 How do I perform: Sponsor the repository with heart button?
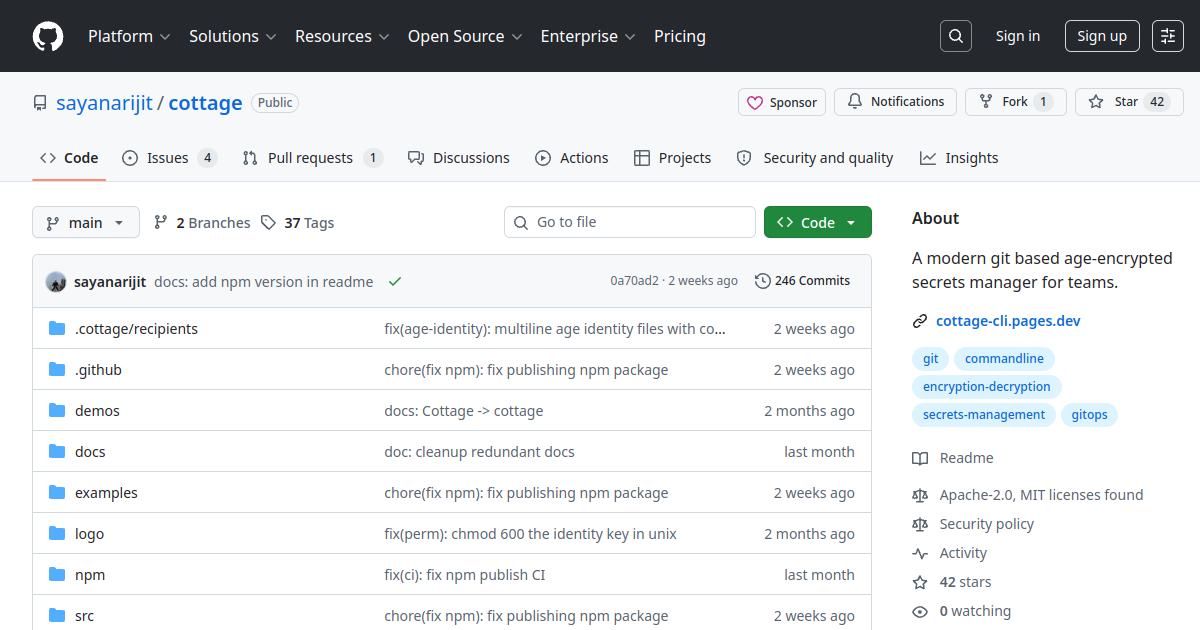782,102
